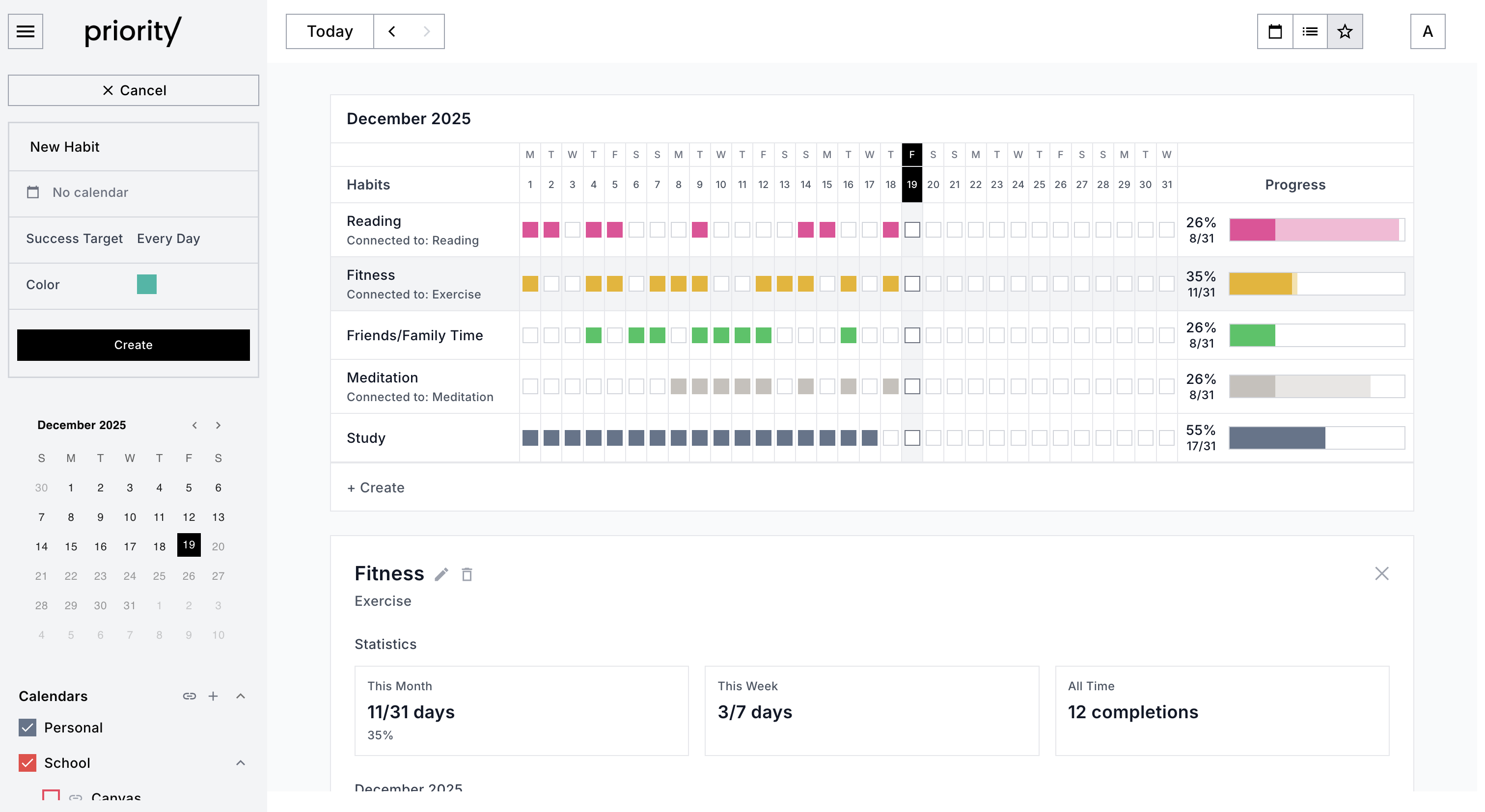Select the star habits view icon
This screenshot has height=812, width=1485.
pyautogui.click(x=1345, y=31)
